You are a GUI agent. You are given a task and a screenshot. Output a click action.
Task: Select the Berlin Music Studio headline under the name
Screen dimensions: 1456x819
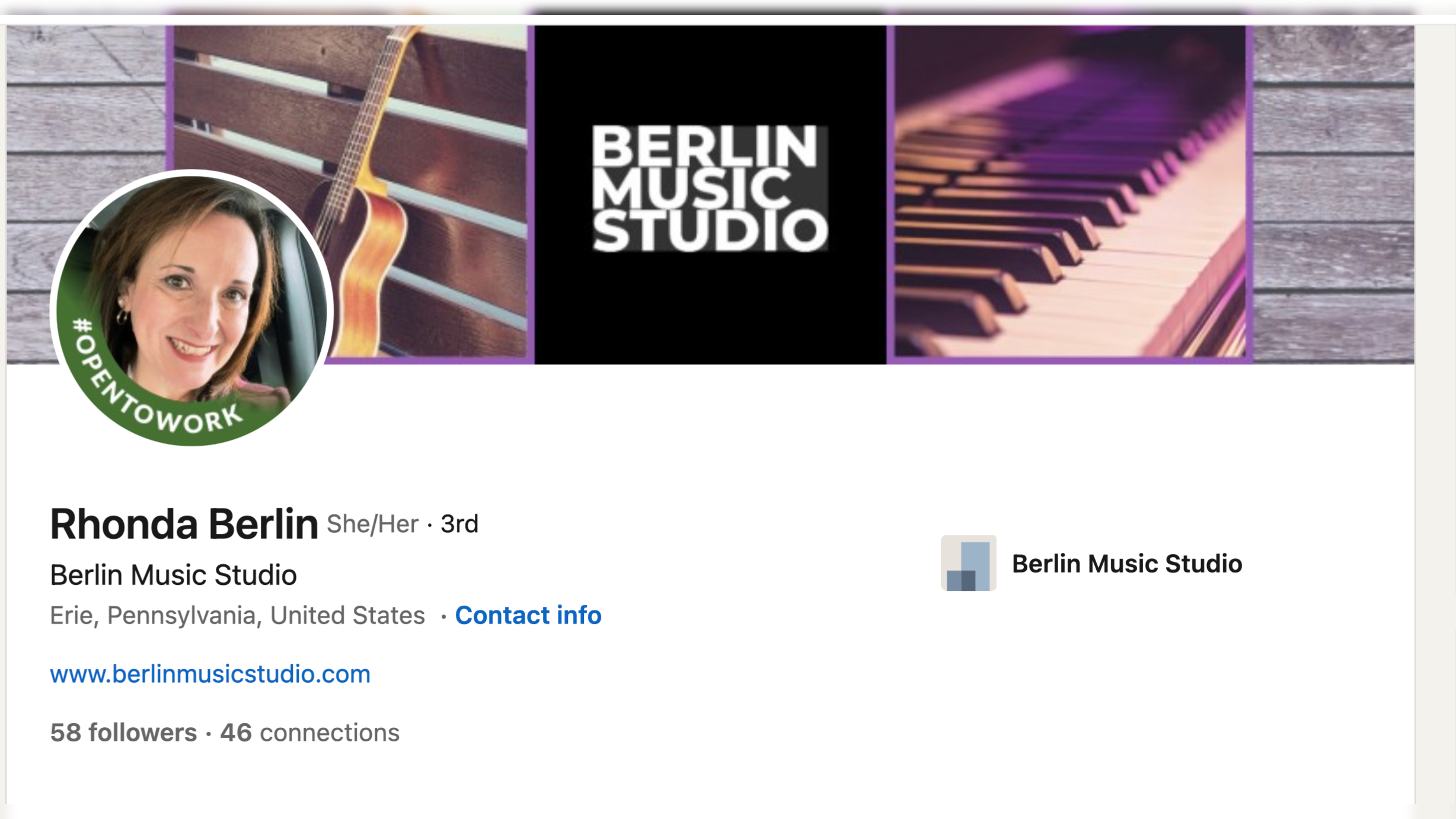(173, 575)
